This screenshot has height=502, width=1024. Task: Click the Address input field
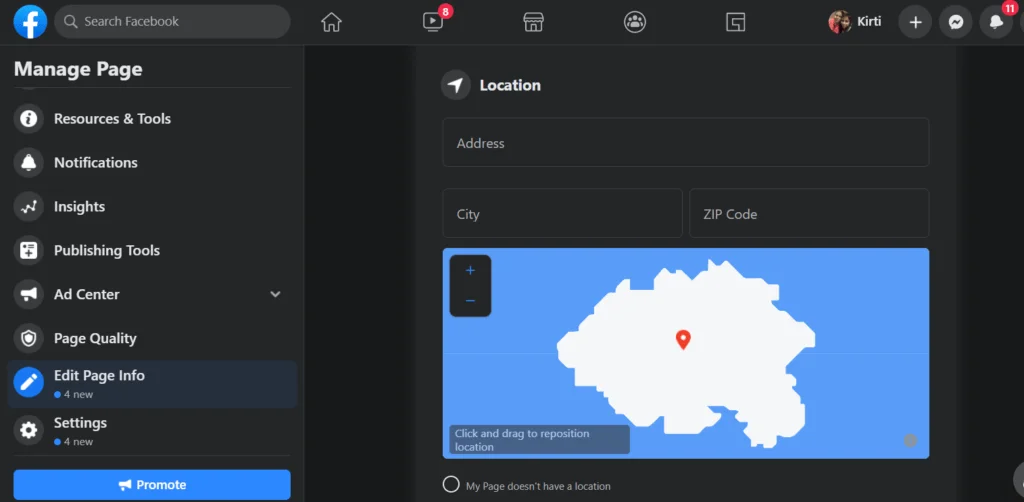pyautogui.click(x=685, y=143)
